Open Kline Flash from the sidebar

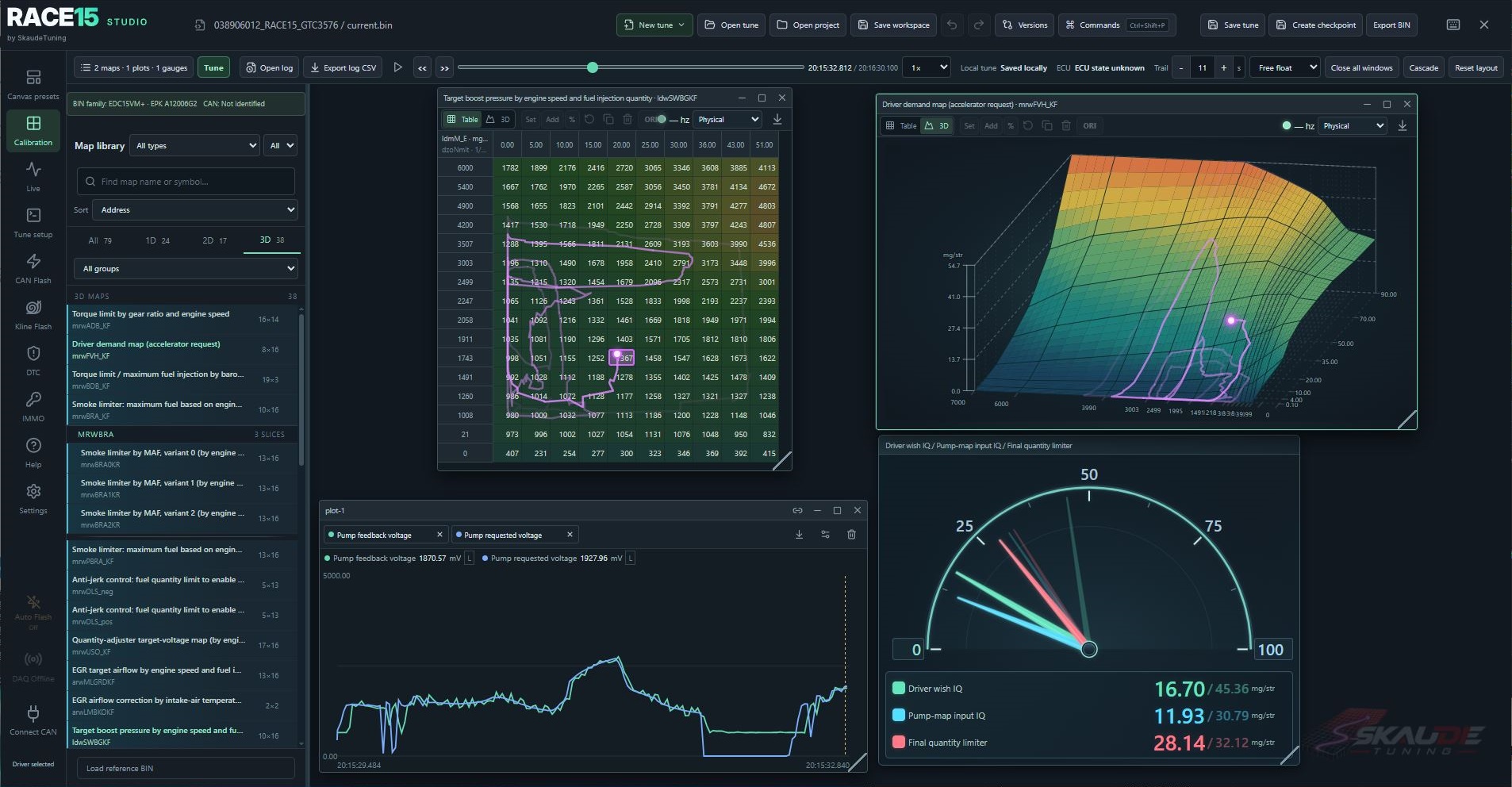[x=33, y=314]
